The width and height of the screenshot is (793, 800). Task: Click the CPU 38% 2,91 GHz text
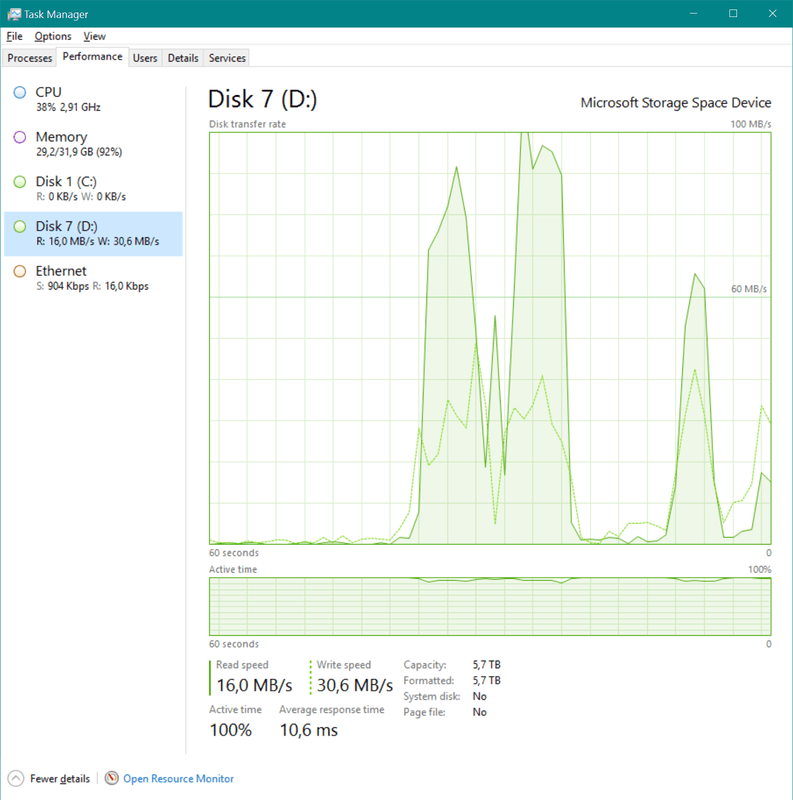coord(68,107)
